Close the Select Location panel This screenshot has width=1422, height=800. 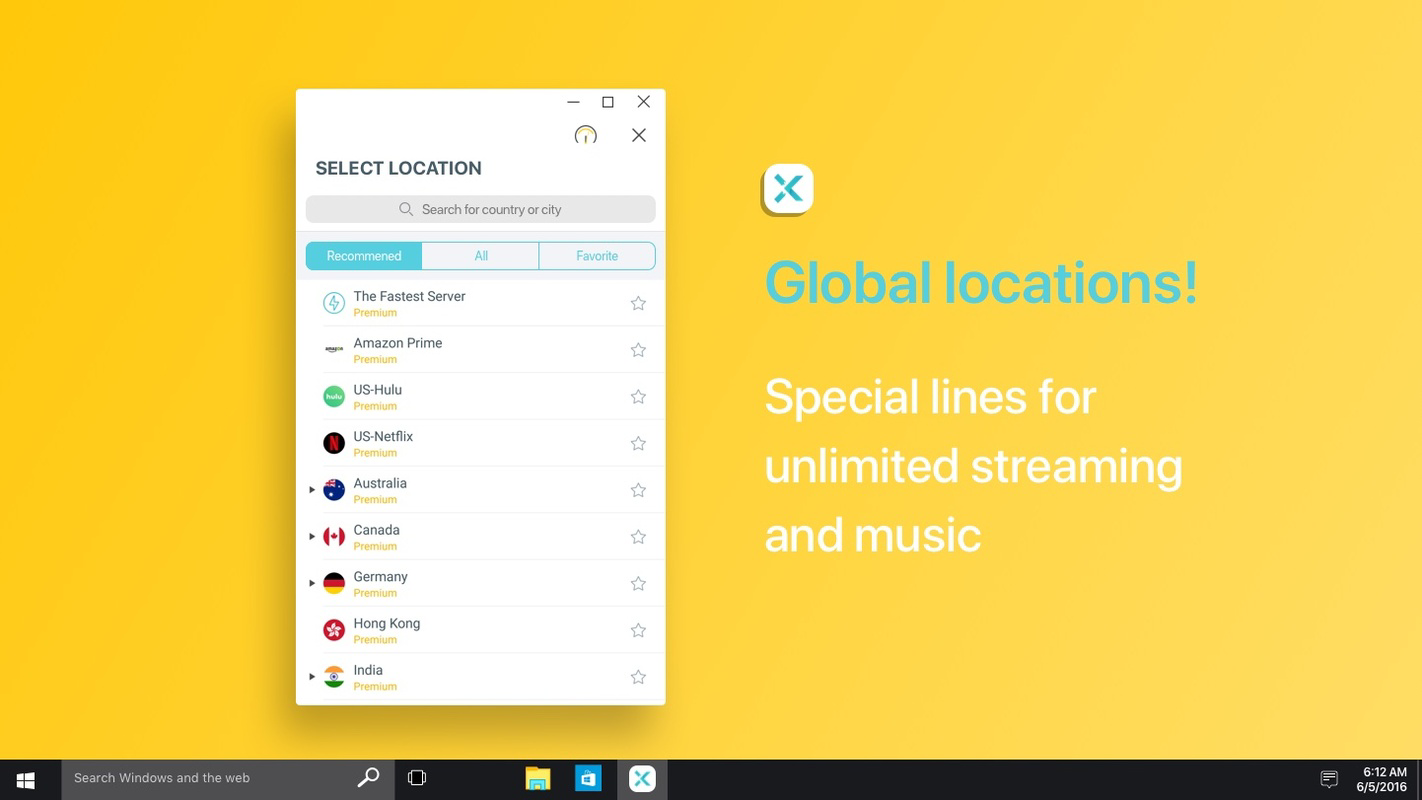point(639,135)
